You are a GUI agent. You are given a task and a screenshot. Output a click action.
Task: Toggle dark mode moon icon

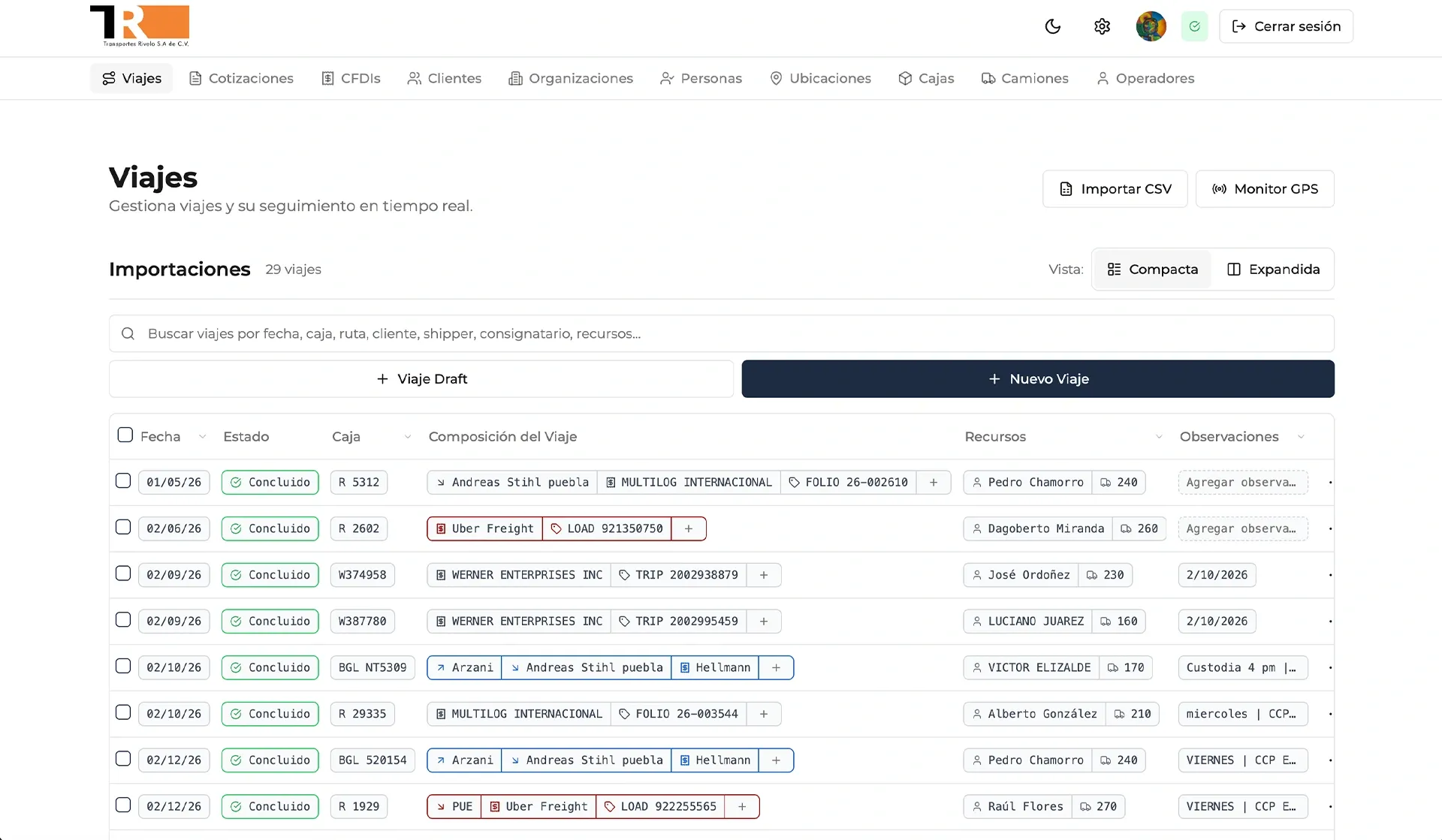point(1053,26)
